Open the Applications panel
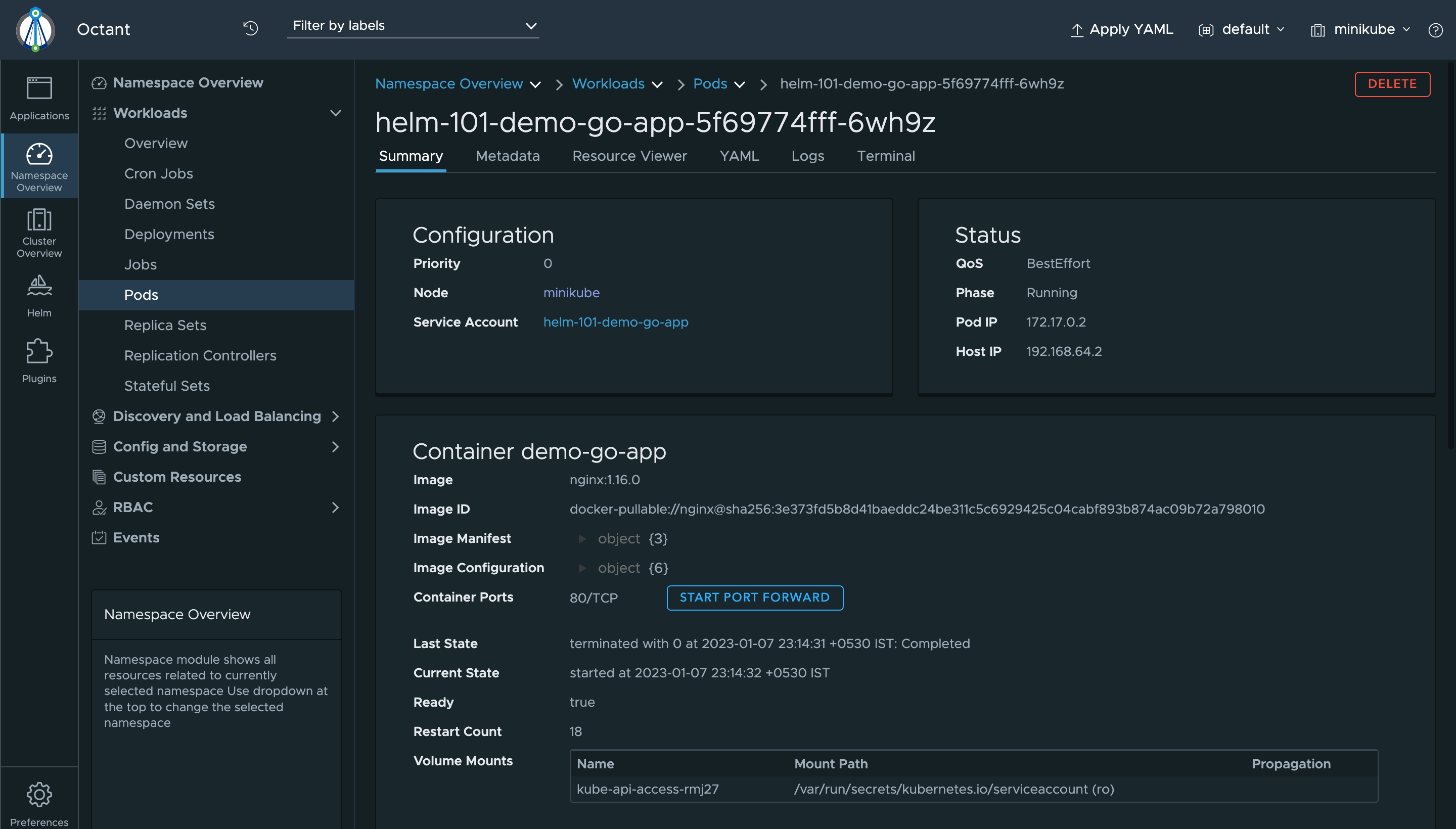The width and height of the screenshot is (1456, 829). coord(39,98)
